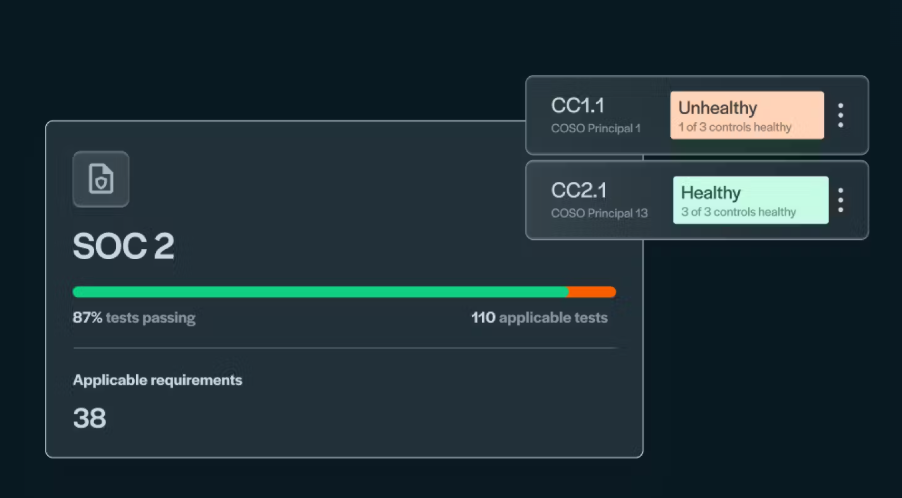
Task: Open the three-dot menu for CC2.1
Action: (840, 200)
